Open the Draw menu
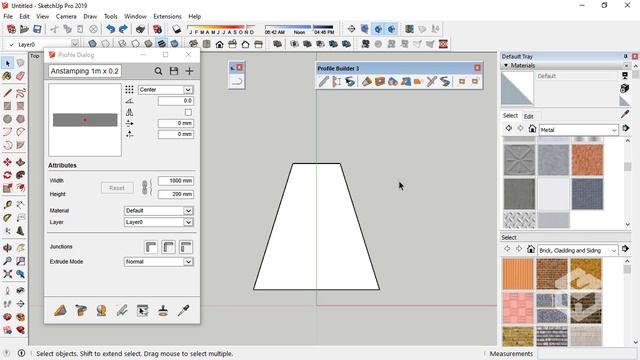Image resolution: width=640 pixels, height=360 pixels. point(90,16)
